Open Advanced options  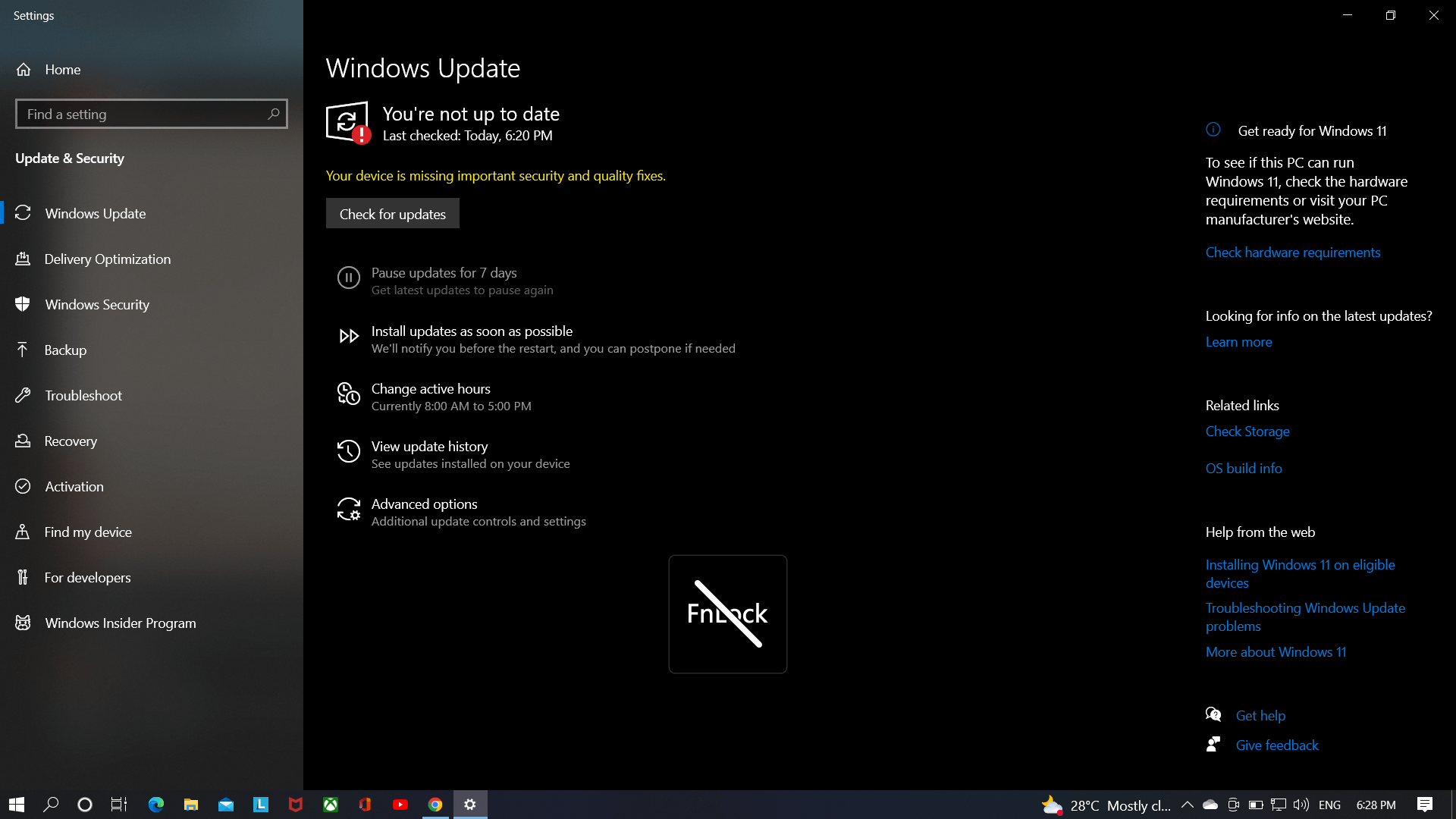(463, 513)
